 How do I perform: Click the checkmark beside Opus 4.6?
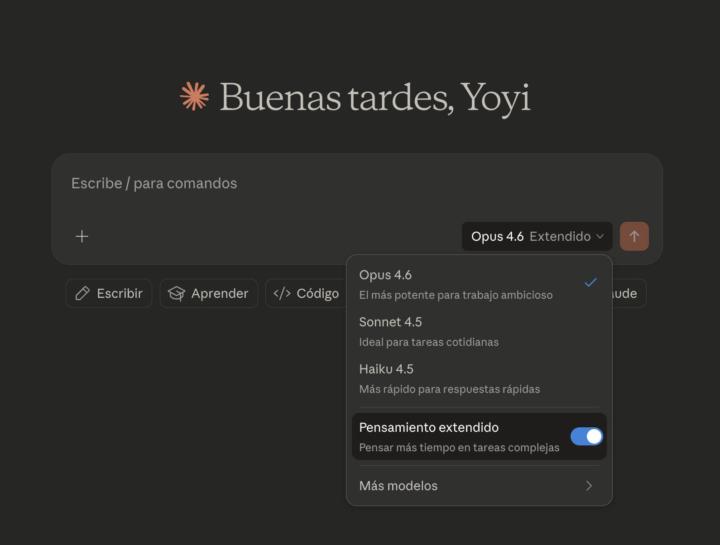click(591, 282)
